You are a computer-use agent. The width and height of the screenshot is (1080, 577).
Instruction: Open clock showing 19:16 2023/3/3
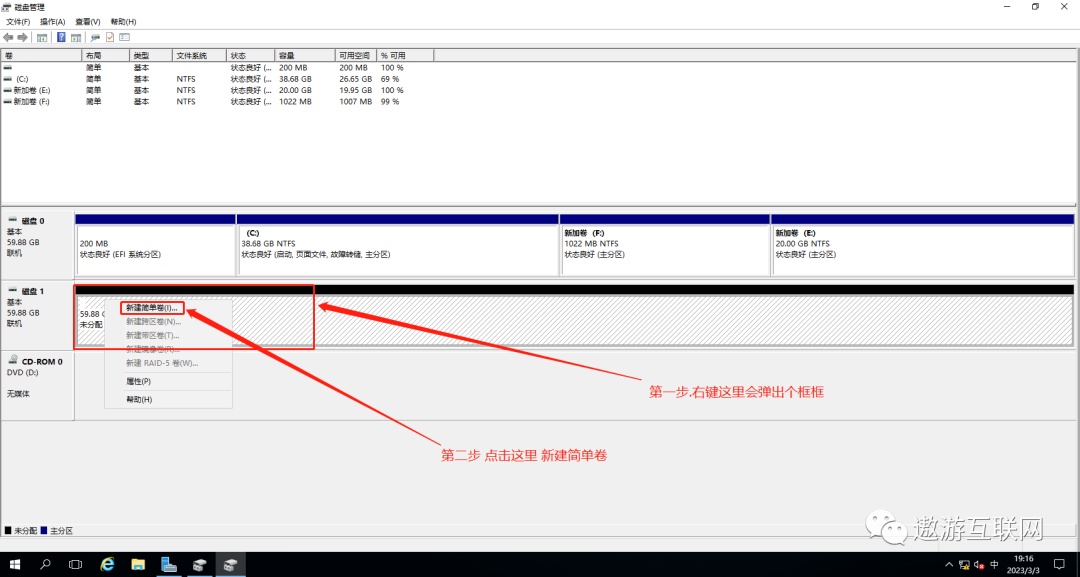tap(1024, 565)
